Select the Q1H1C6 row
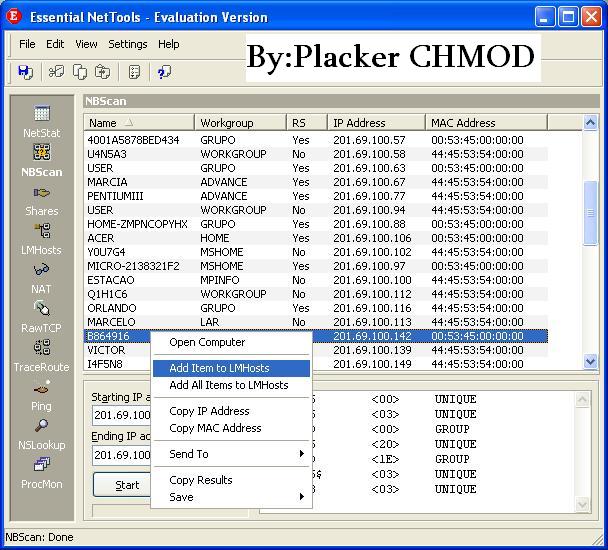Image resolution: width=608 pixels, height=550 pixels. 316,294
